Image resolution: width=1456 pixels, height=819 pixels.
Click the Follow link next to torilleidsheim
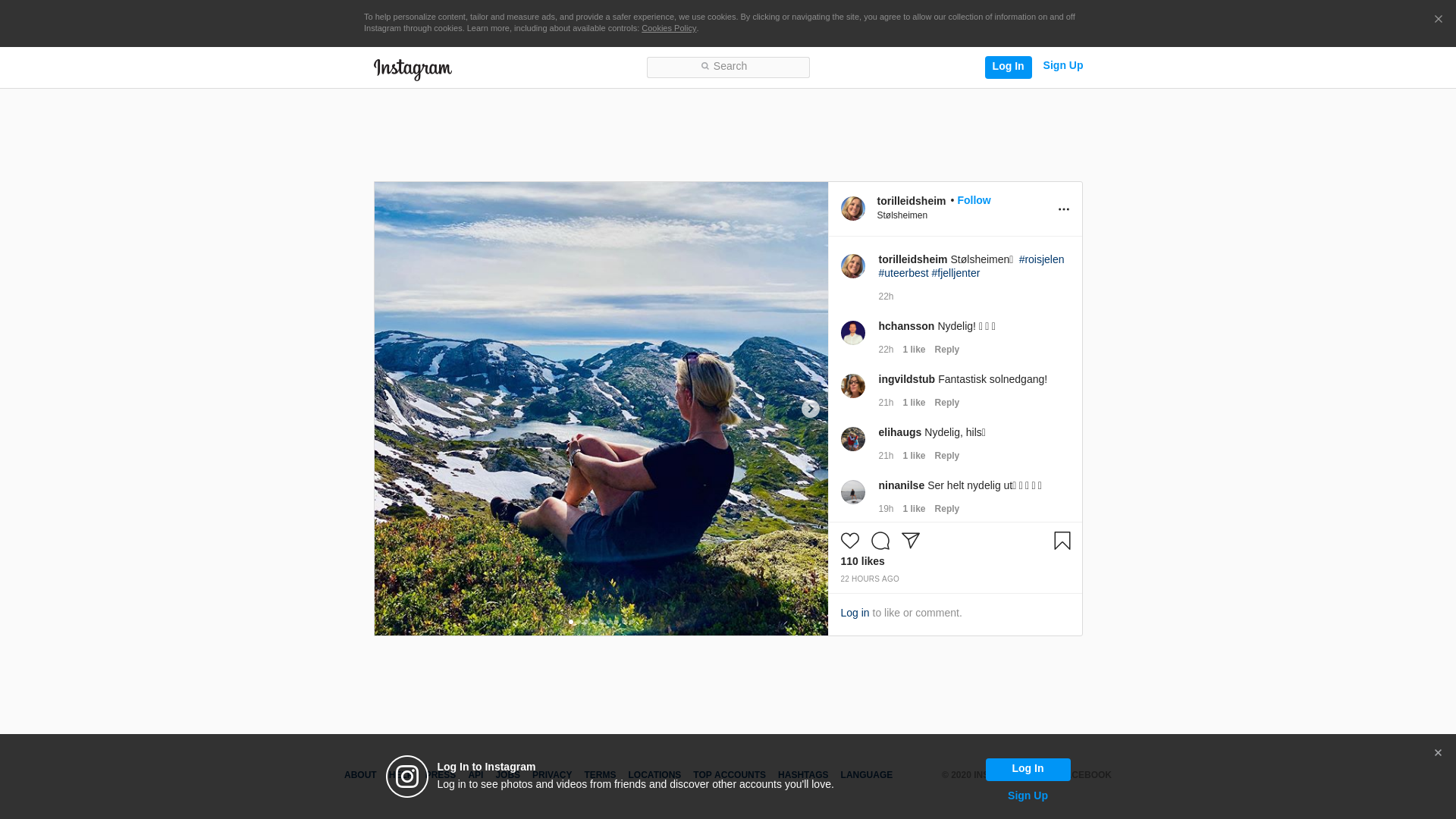[973, 200]
